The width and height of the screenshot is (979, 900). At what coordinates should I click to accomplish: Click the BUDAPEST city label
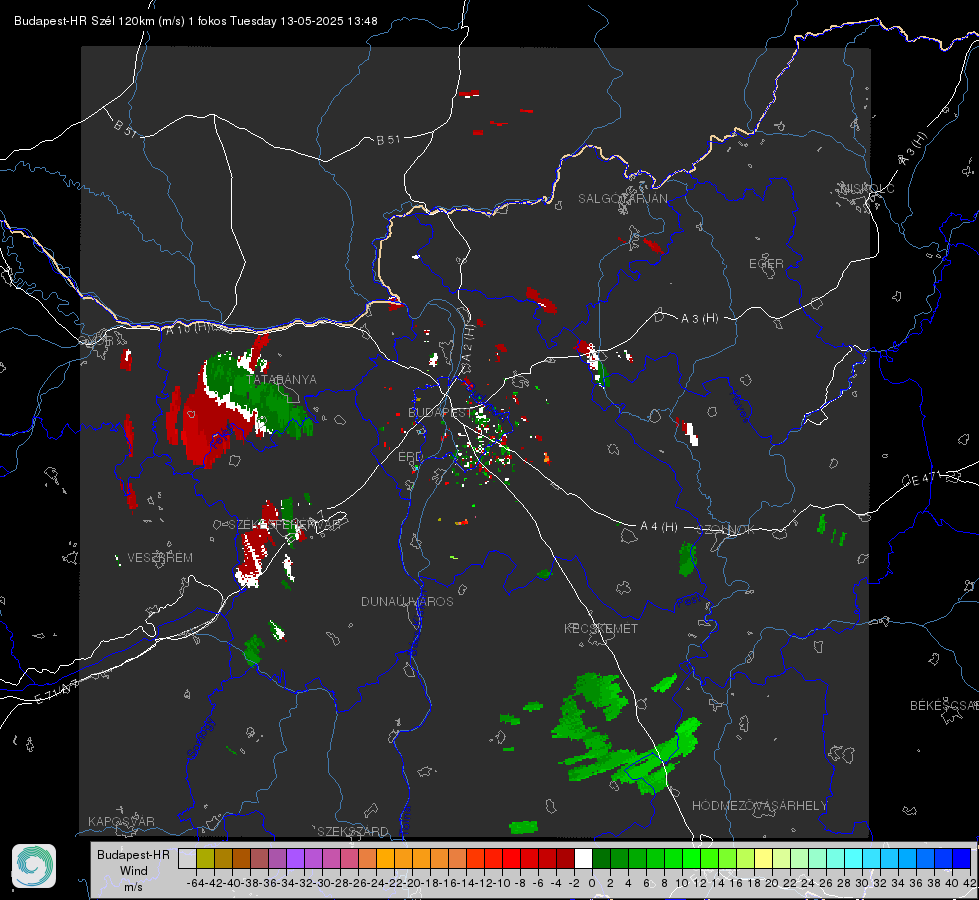pyautogui.click(x=440, y=412)
